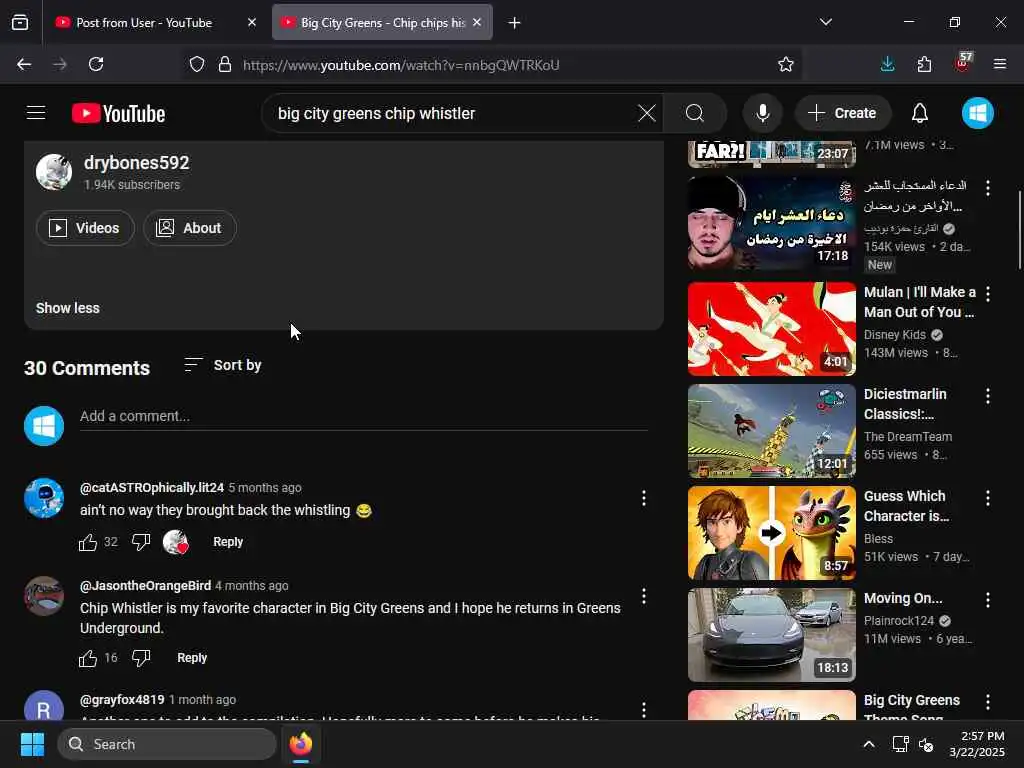The image size is (1024, 768).
Task: Open Moving On Tesla video thumbnail
Action: [x=771, y=635]
